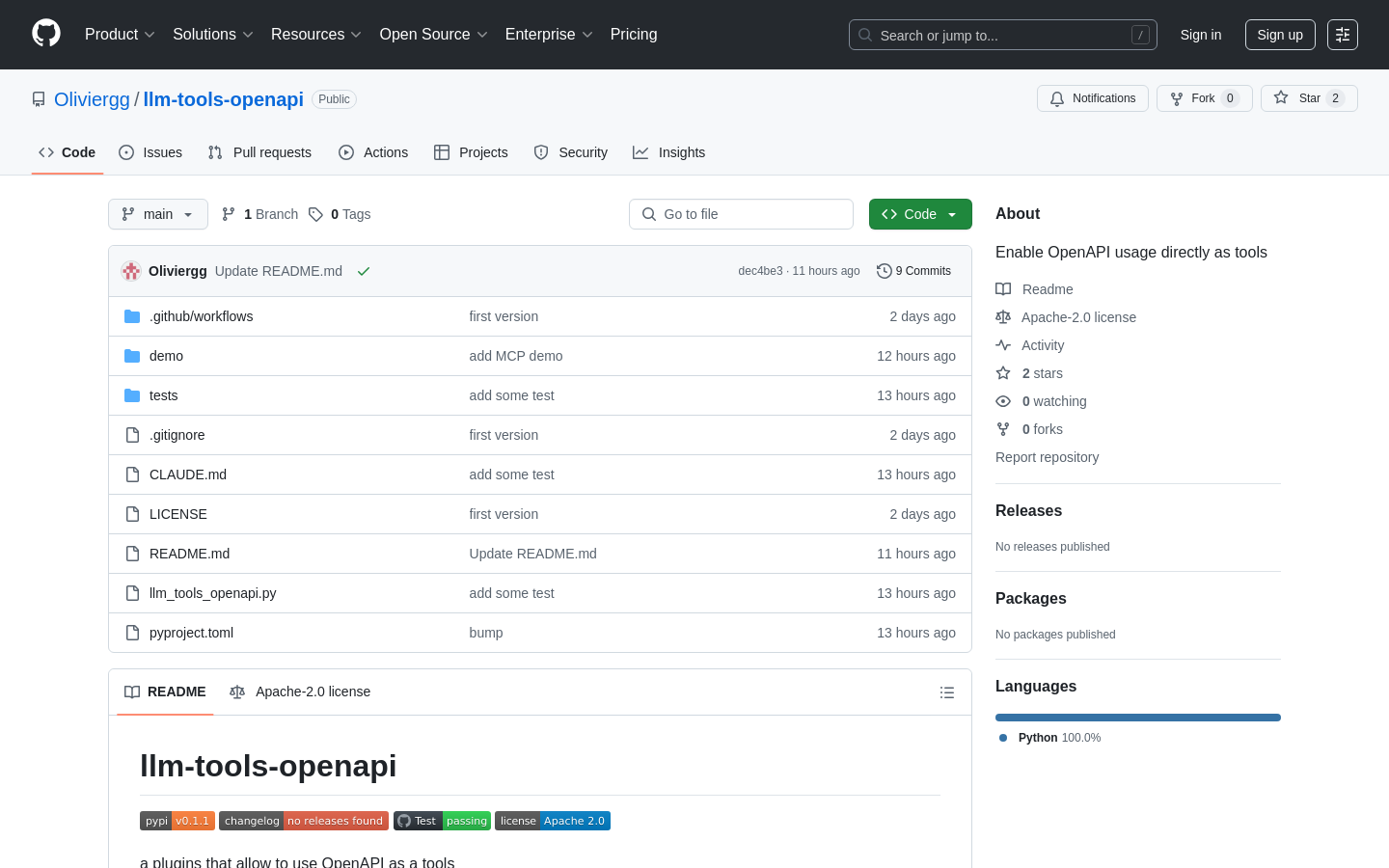Switch to the Issues tab
The image size is (1389, 868).
point(150,152)
